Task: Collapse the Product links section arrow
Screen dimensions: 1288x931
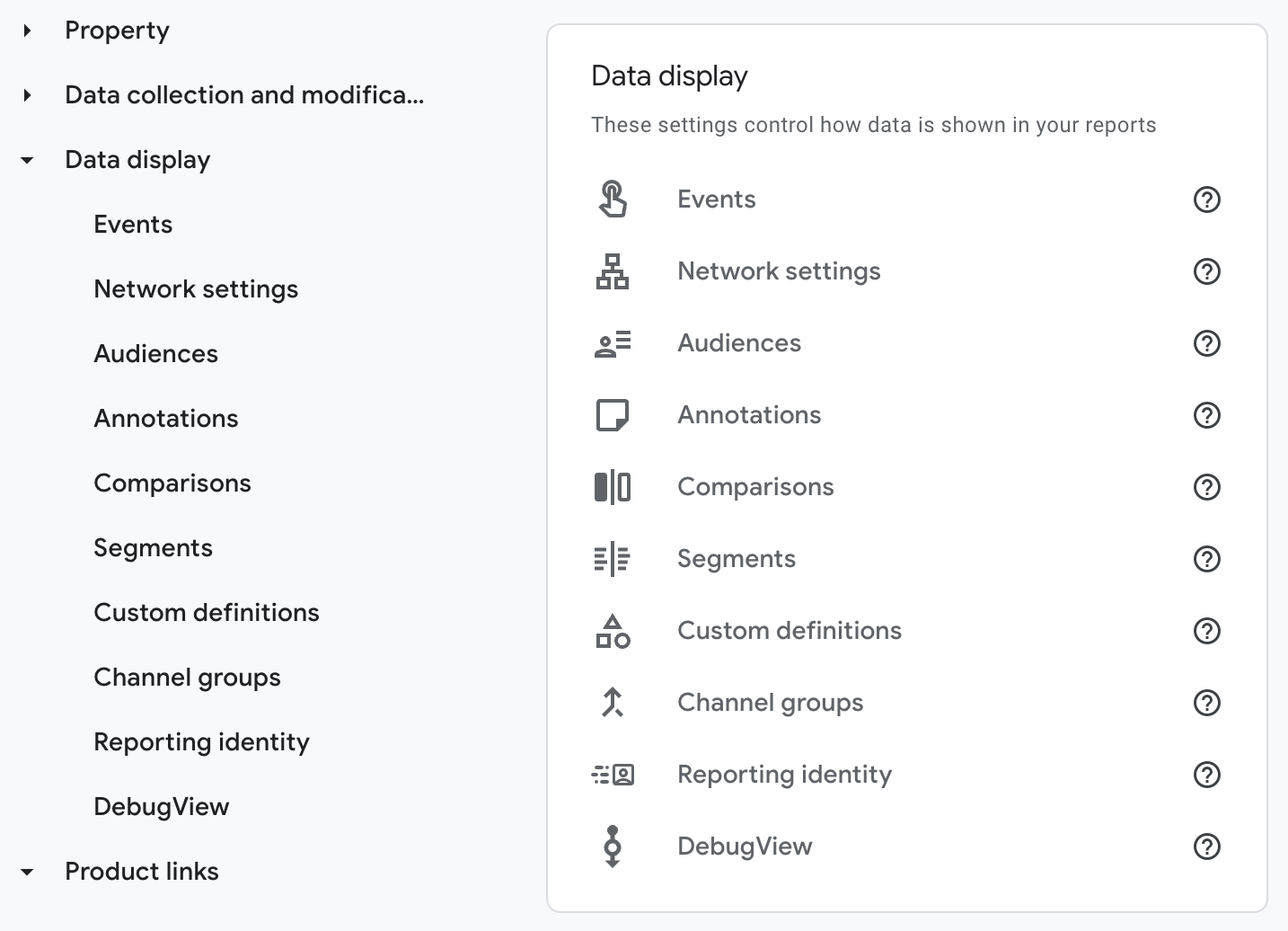Action: [28, 872]
